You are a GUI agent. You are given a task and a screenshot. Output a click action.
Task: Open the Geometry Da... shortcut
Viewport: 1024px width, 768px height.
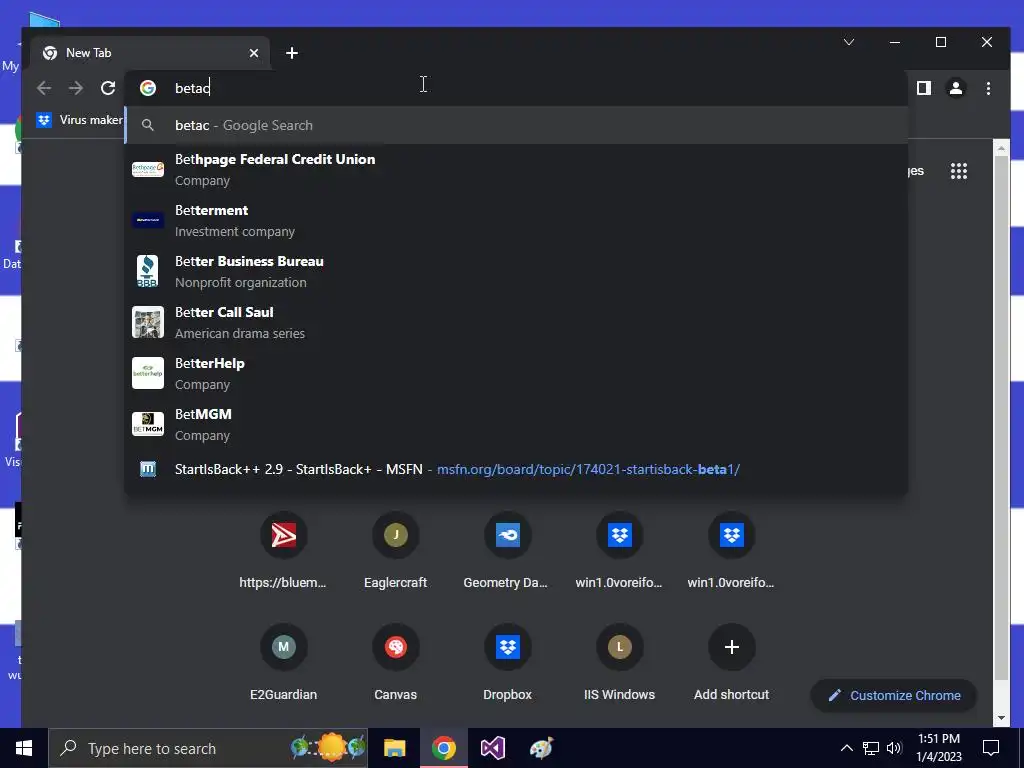click(x=507, y=551)
